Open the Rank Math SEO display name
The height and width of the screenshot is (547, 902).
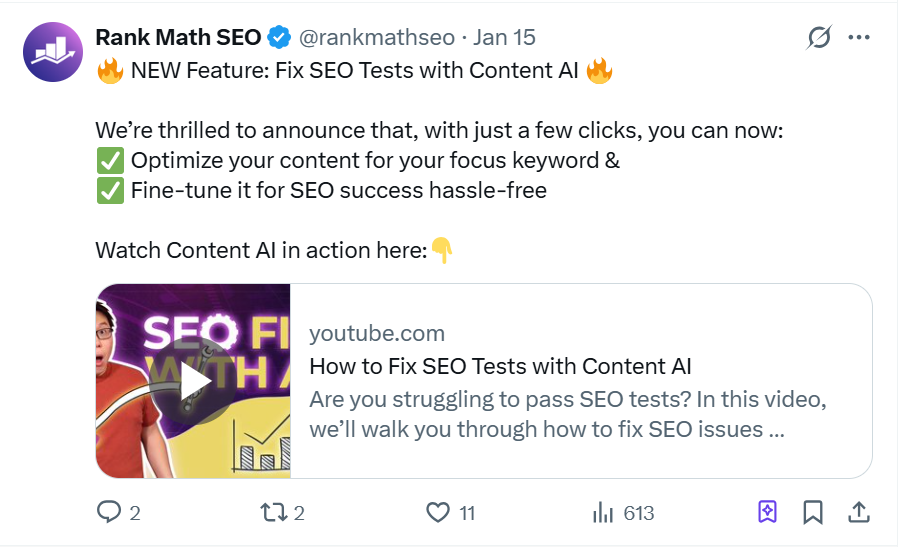[178, 37]
